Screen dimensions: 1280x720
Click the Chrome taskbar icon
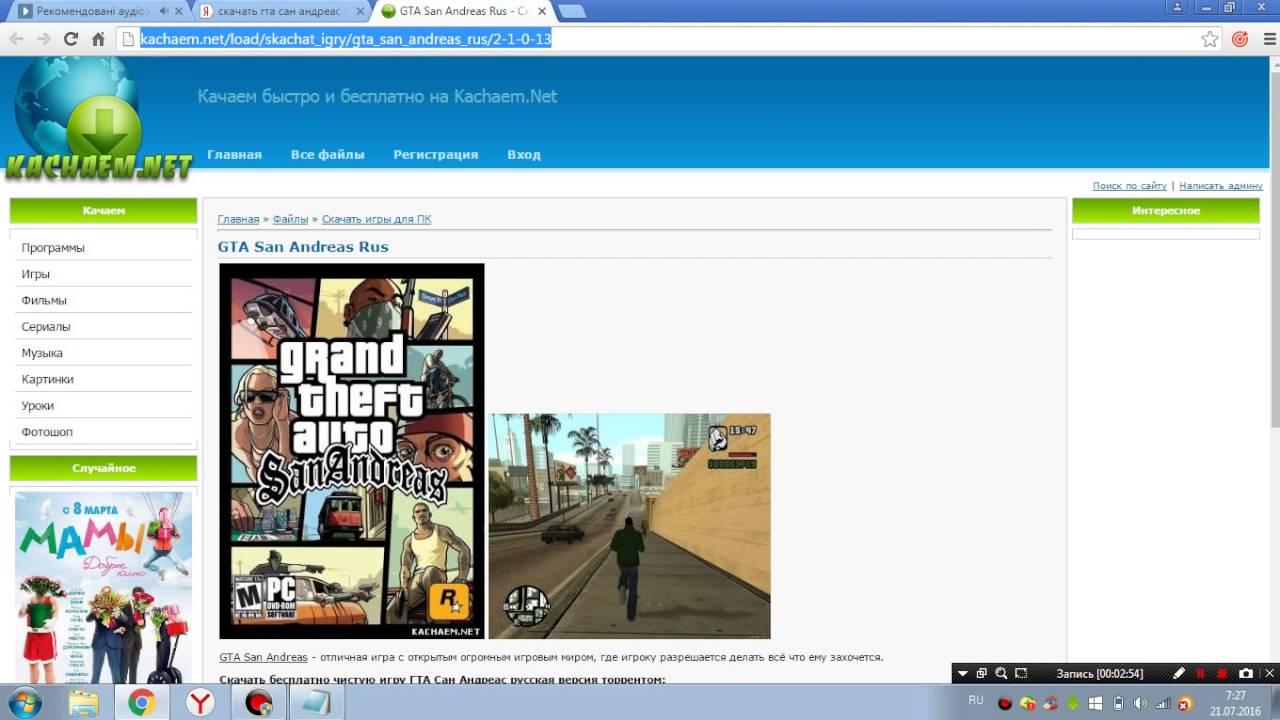141,703
